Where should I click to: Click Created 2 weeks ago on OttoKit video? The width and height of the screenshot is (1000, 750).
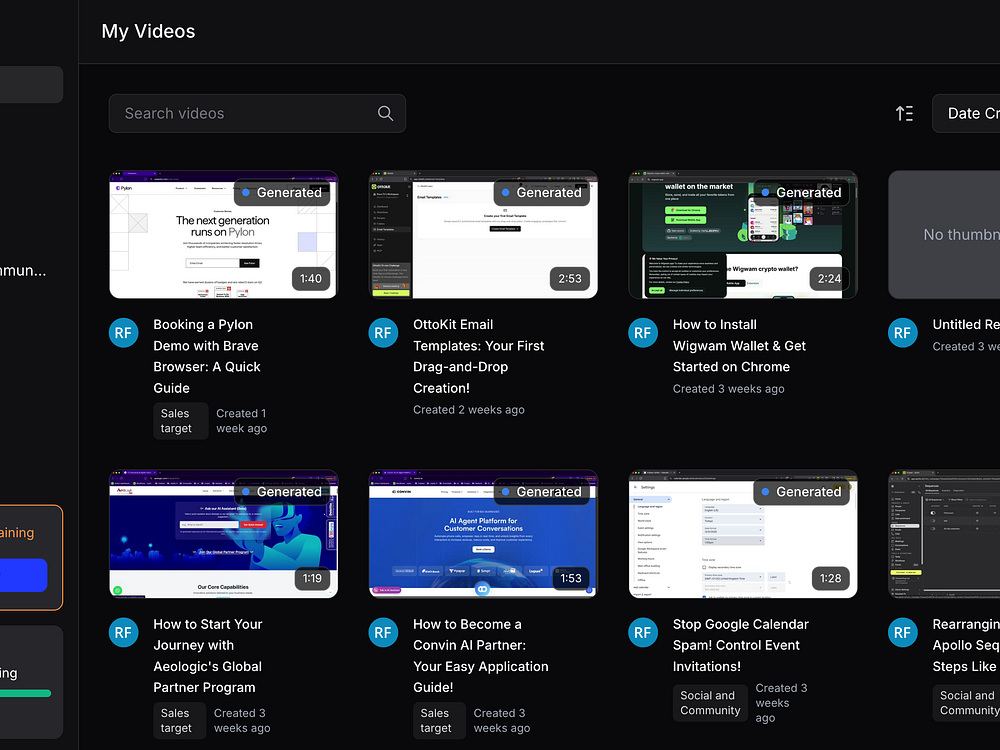(x=469, y=409)
